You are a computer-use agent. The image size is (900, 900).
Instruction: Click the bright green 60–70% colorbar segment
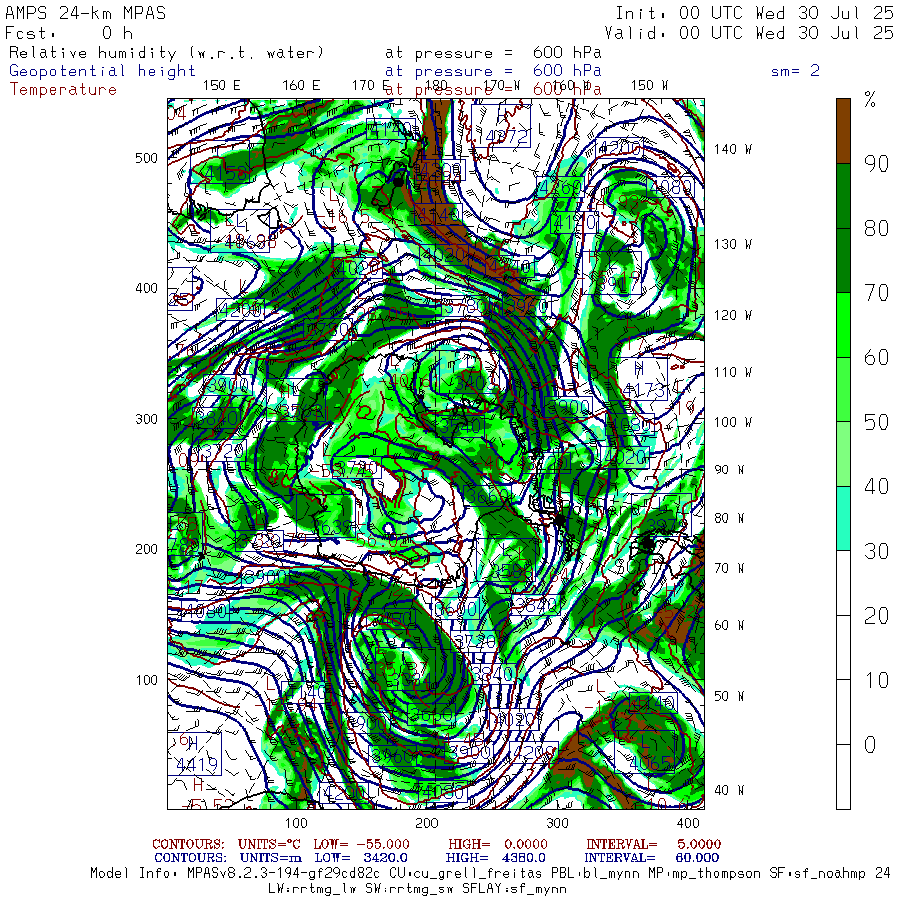pyautogui.click(x=843, y=325)
